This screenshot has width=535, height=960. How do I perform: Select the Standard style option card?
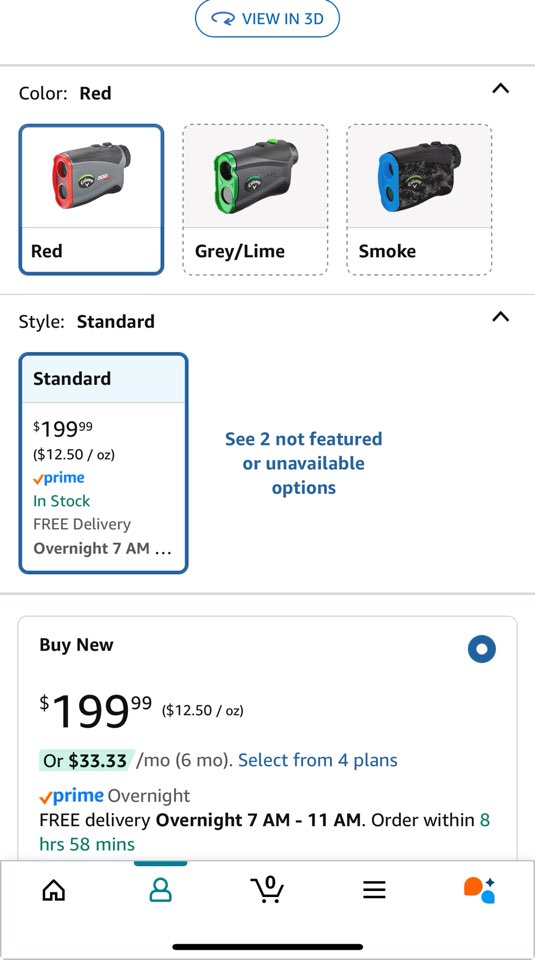point(103,463)
